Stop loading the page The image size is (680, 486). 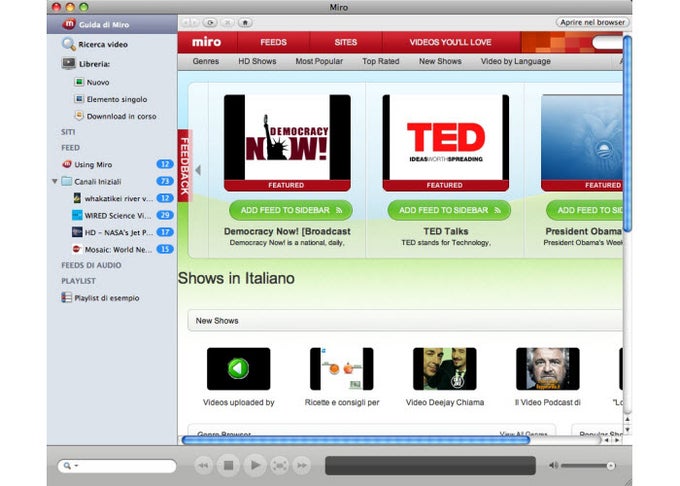[x=228, y=22]
